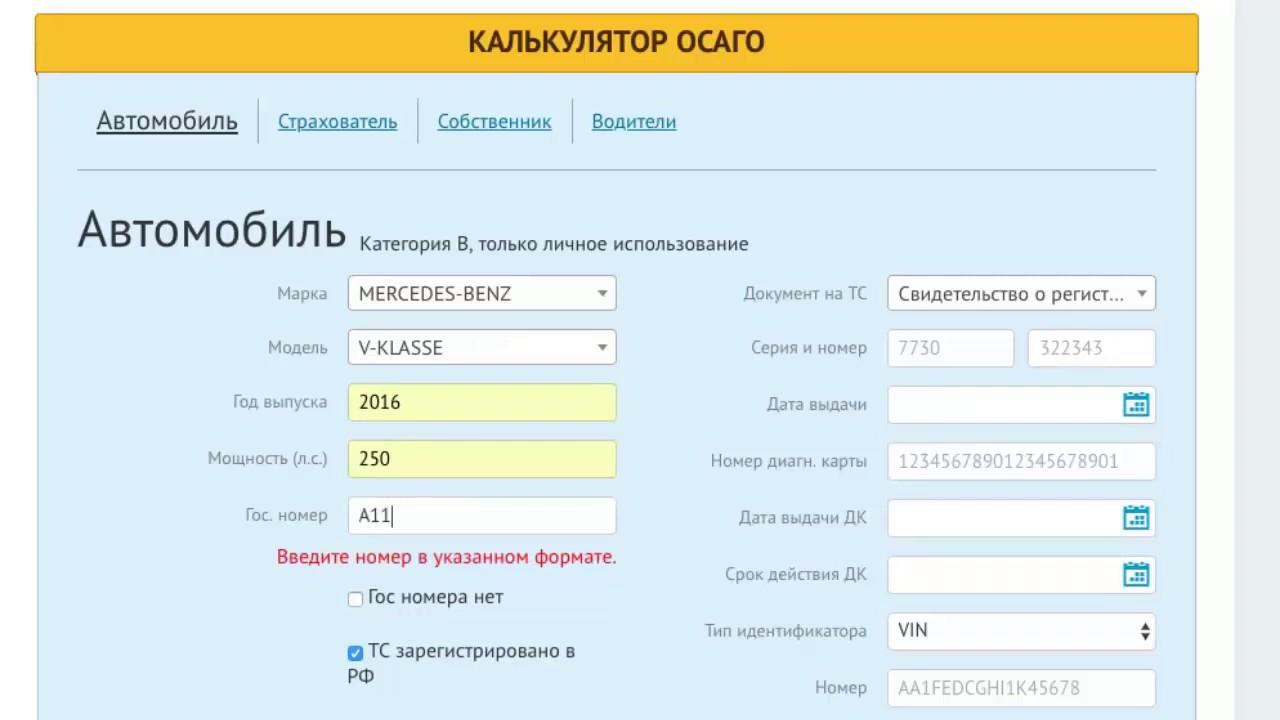
Task: Click the Введите номер в указанном формате error
Action: point(446,557)
